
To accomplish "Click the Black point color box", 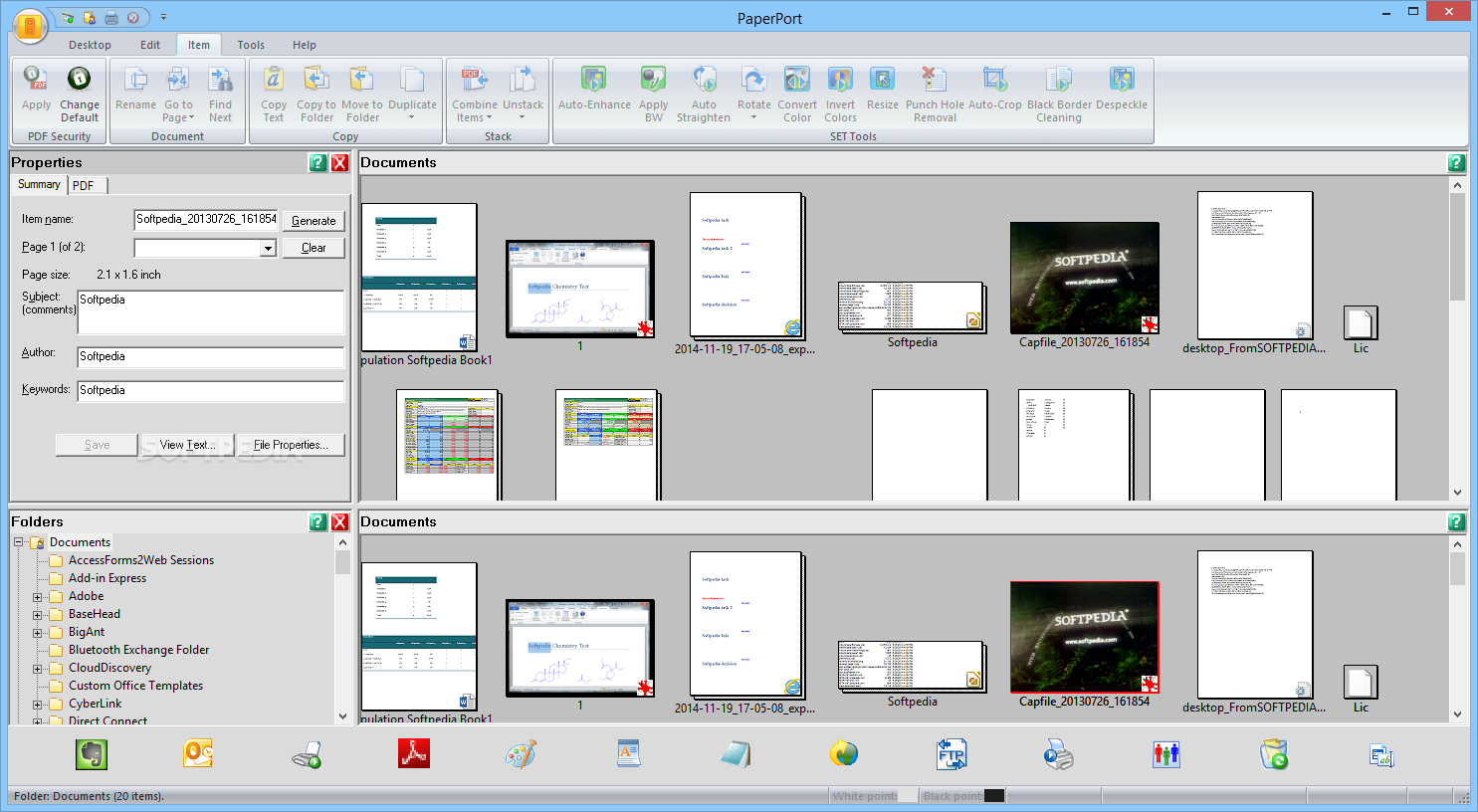I will (993, 795).
